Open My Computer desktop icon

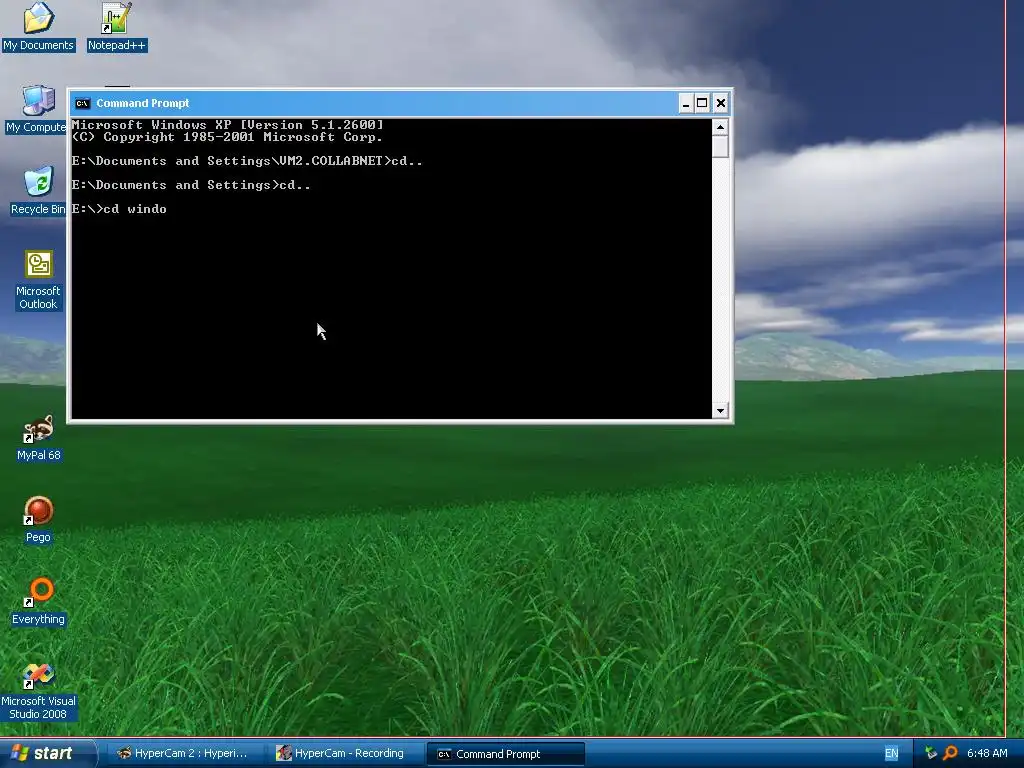coord(37,109)
